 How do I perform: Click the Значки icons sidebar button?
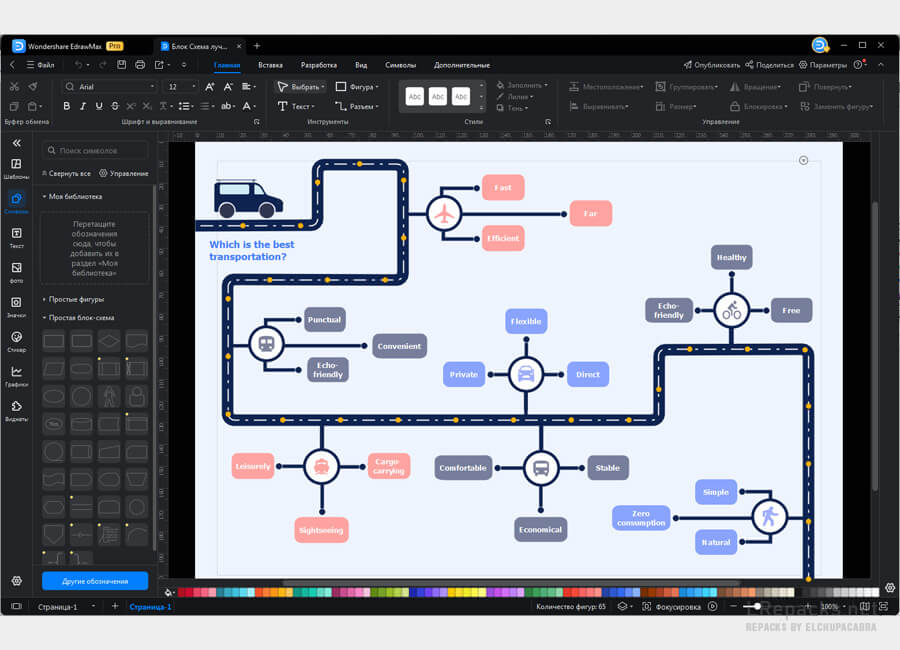pyautogui.click(x=16, y=306)
